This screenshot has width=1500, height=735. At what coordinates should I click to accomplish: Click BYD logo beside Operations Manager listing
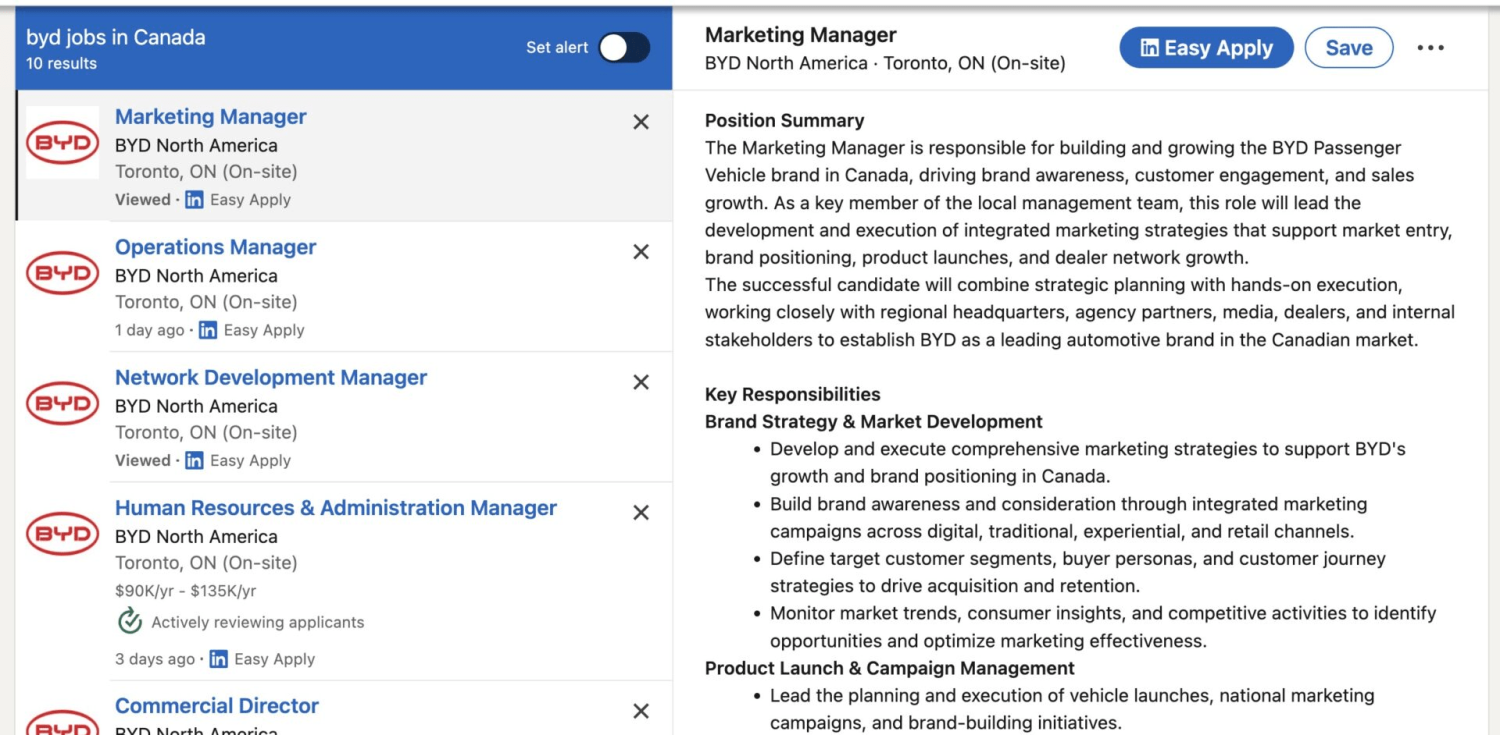tap(62, 273)
